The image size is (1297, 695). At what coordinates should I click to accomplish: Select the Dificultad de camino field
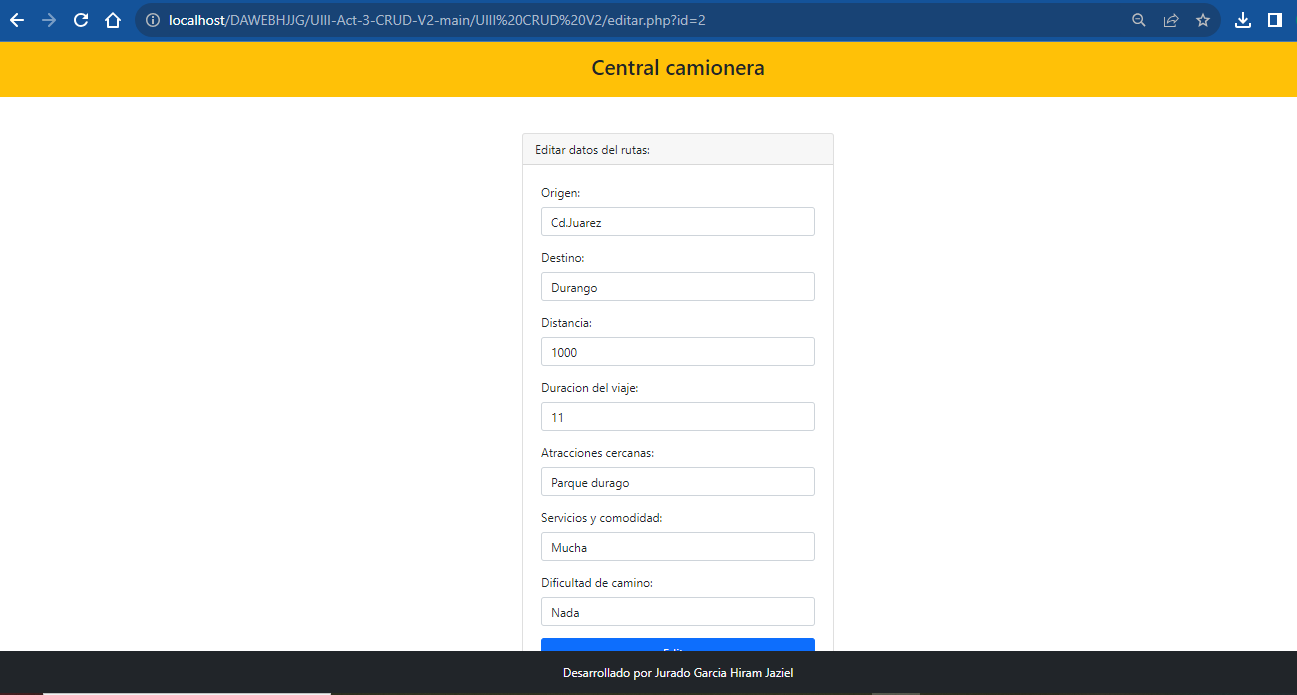(677, 611)
